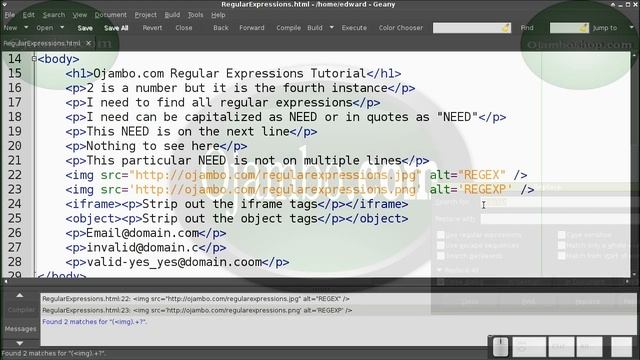Click status bar 'Found 2 matches' text
Viewport: 640px width, 360px height.
[x=53, y=353]
